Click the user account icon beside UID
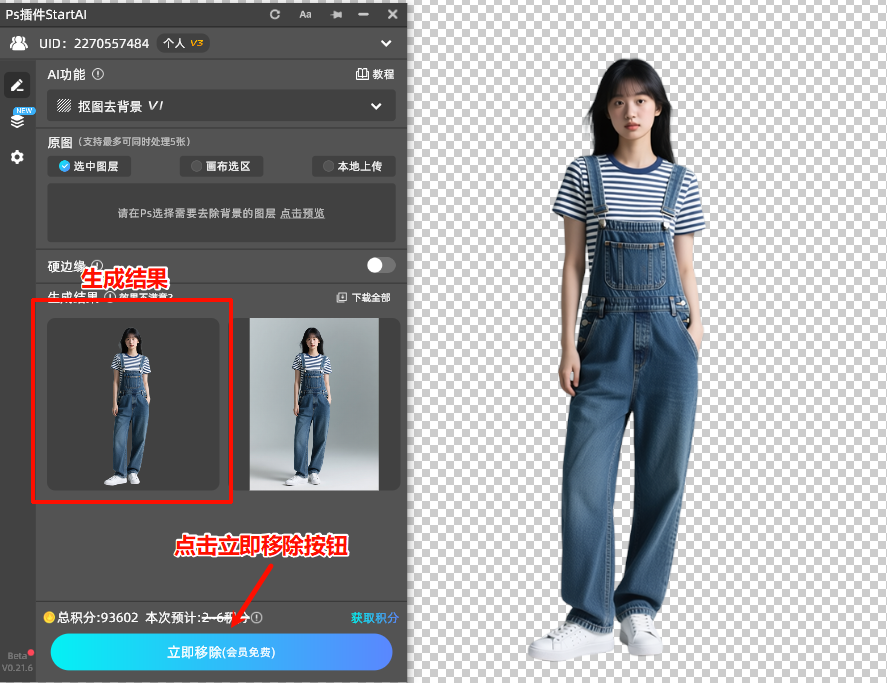The height and width of the screenshot is (683, 887). [x=18, y=43]
